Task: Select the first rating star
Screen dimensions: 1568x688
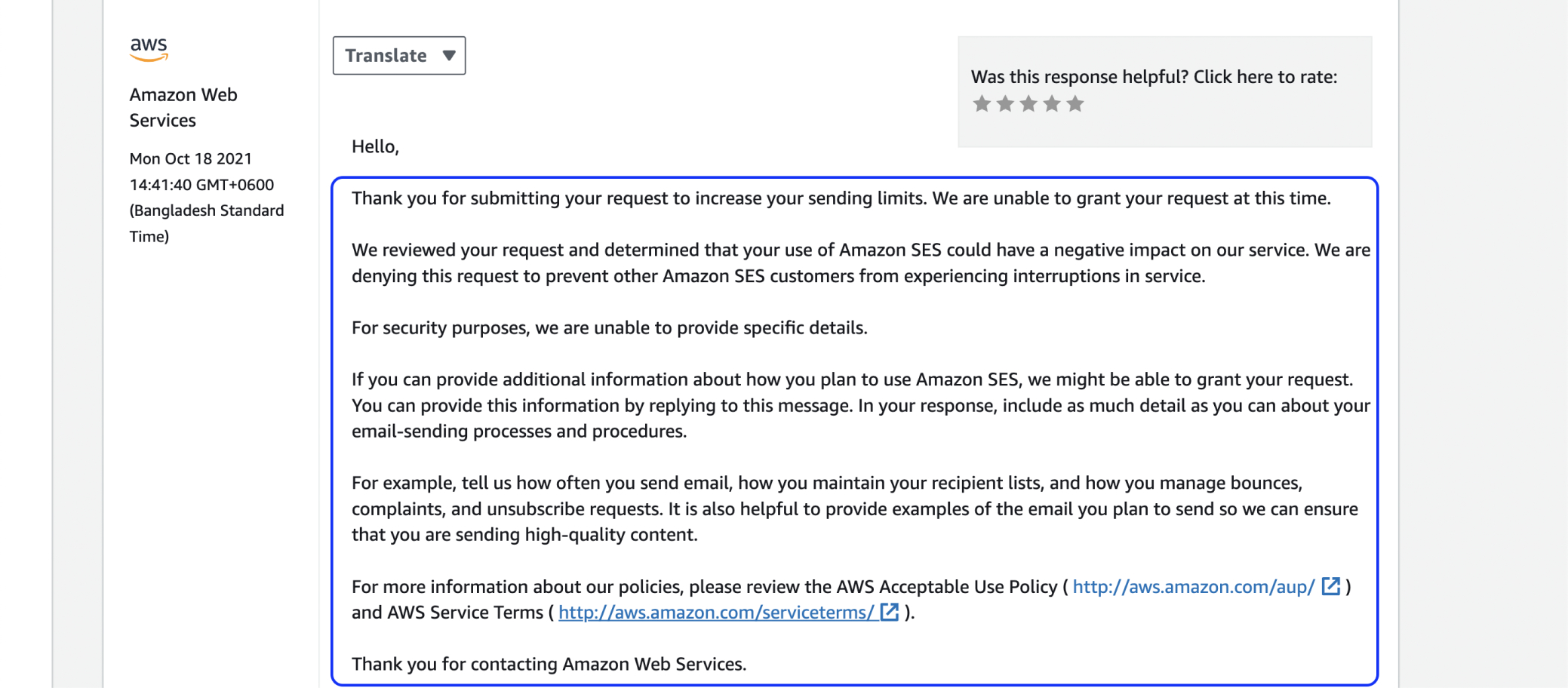Action: [982, 104]
